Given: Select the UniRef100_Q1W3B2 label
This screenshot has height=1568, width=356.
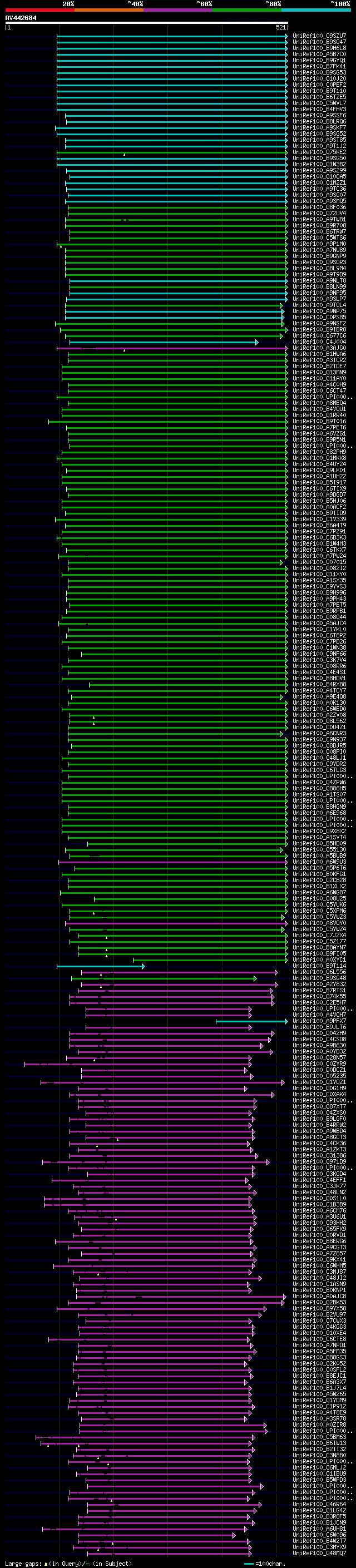Looking at the screenshot, I should coord(319,164).
